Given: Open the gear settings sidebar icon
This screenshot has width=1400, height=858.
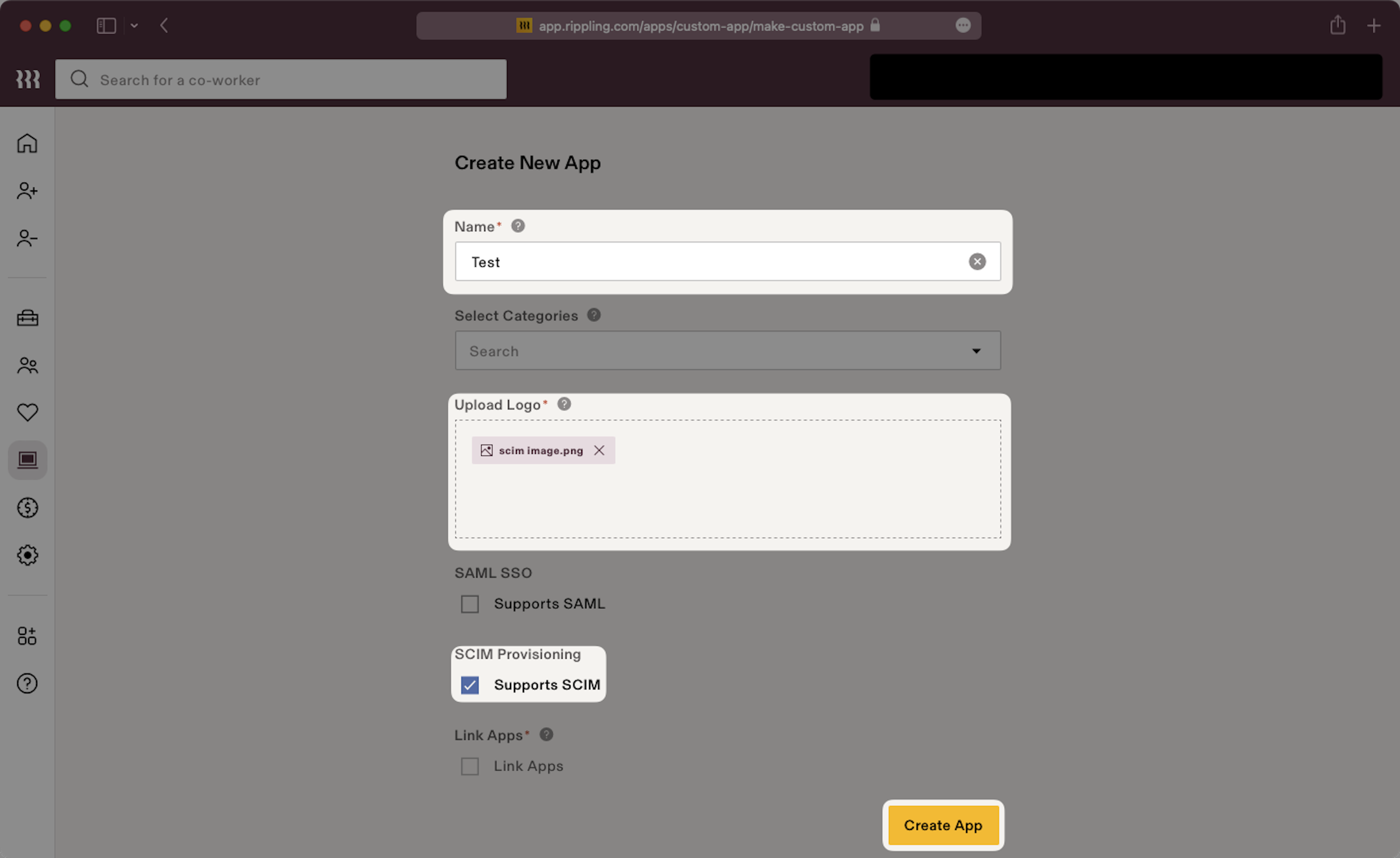Looking at the screenshot, I should click(27, 555).
